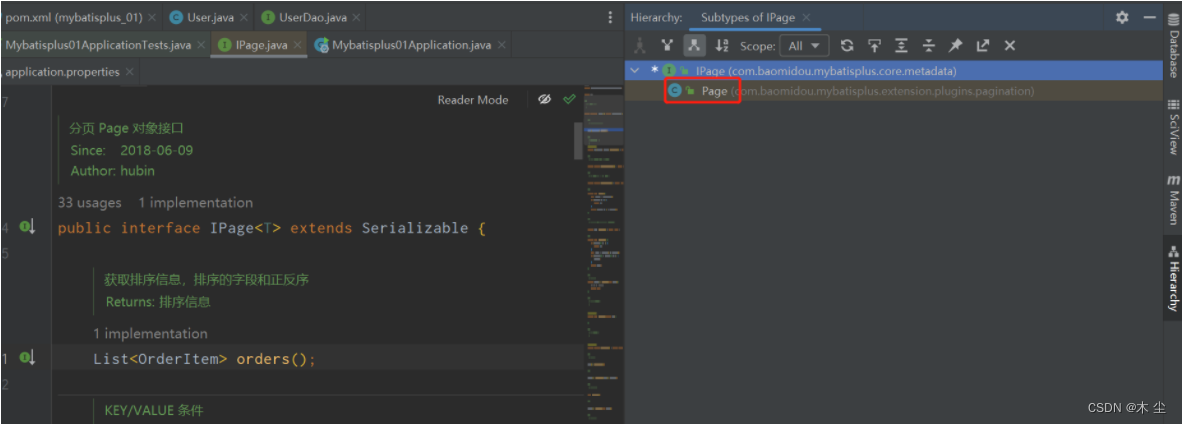
Task: Toggle the Hierarchy sidebar tool button
Action: [1172, 278]
